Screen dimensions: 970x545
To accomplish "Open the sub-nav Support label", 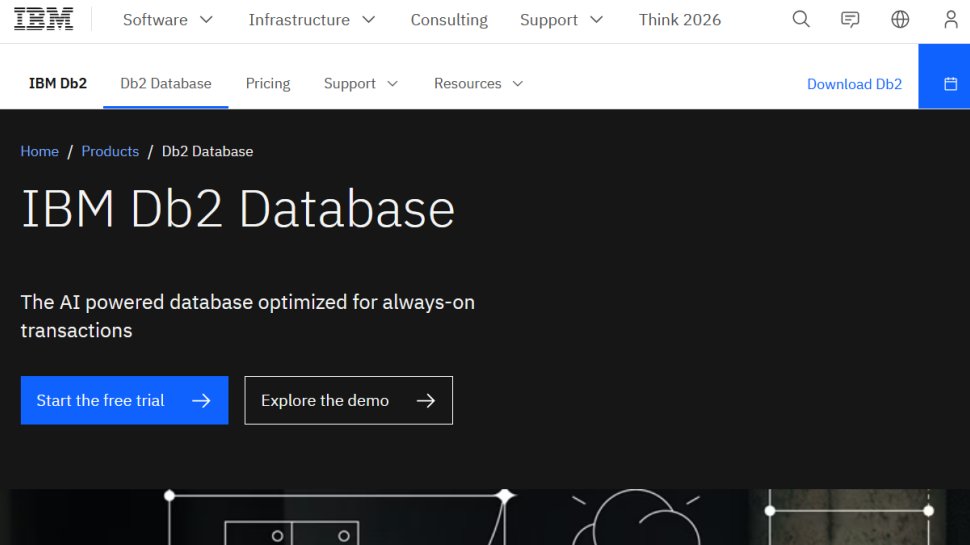I will coord(350,84).
